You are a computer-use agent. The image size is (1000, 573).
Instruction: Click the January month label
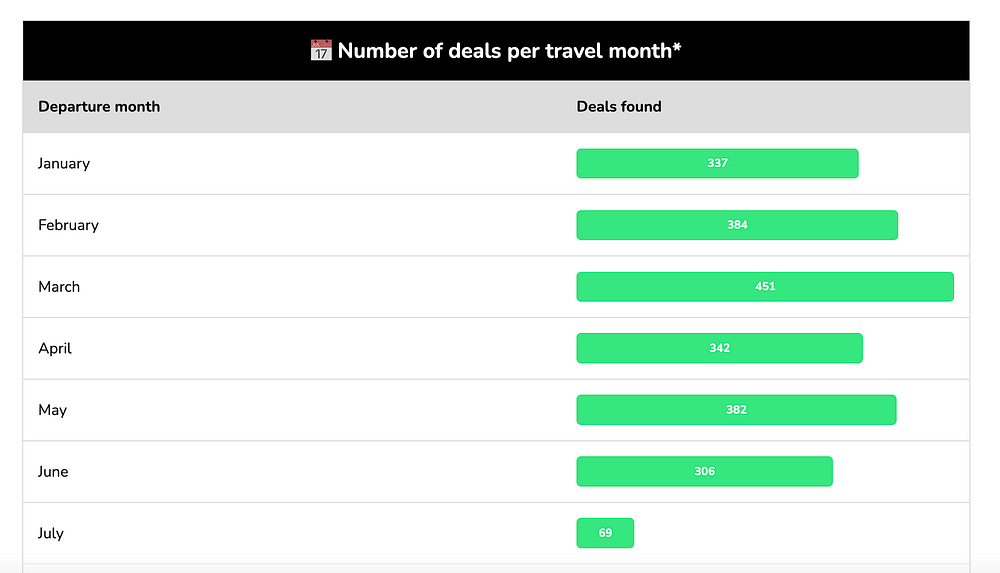click(x=64, y=163)
